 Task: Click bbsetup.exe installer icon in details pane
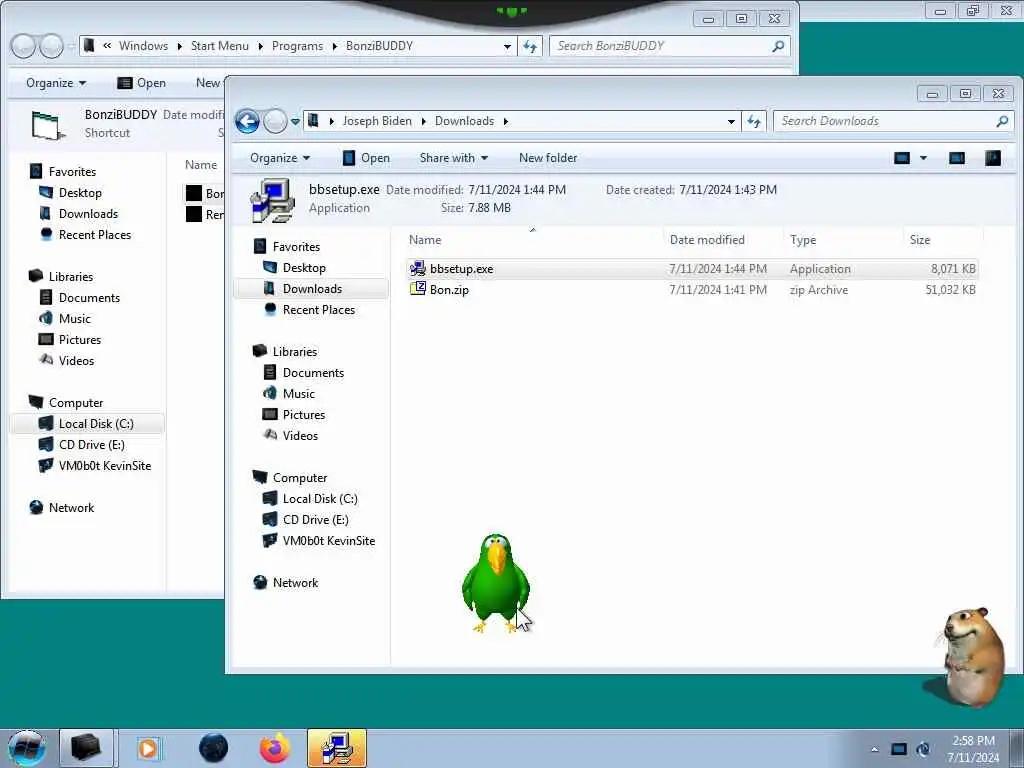(x=273, y=200)
